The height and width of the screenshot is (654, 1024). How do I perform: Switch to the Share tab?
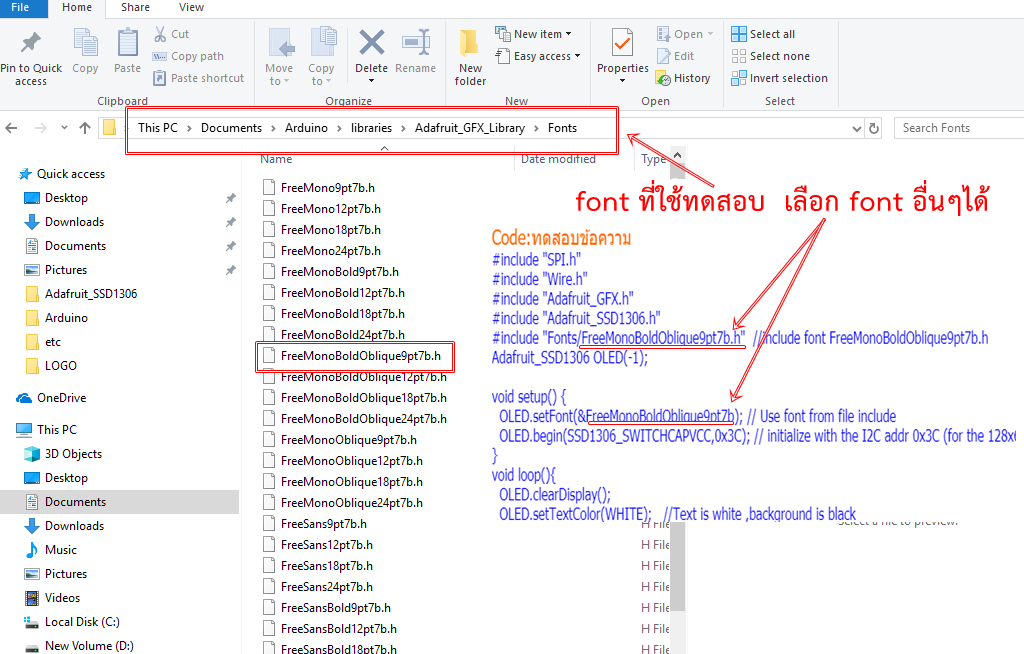point(135,7)
